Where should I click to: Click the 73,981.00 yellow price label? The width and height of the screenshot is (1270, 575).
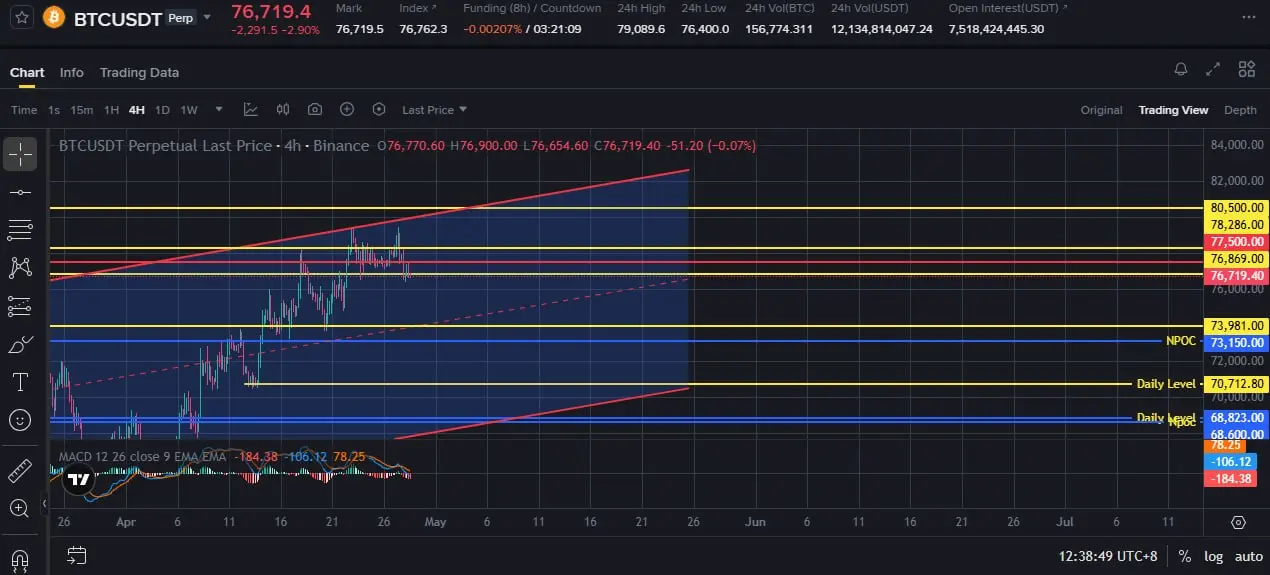(x=1237, y=326)
